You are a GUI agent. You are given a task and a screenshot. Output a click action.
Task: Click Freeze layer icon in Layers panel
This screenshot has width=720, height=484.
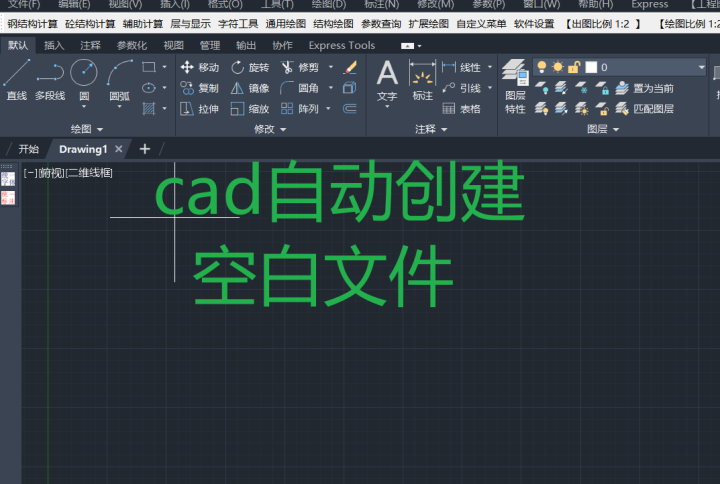581,88
